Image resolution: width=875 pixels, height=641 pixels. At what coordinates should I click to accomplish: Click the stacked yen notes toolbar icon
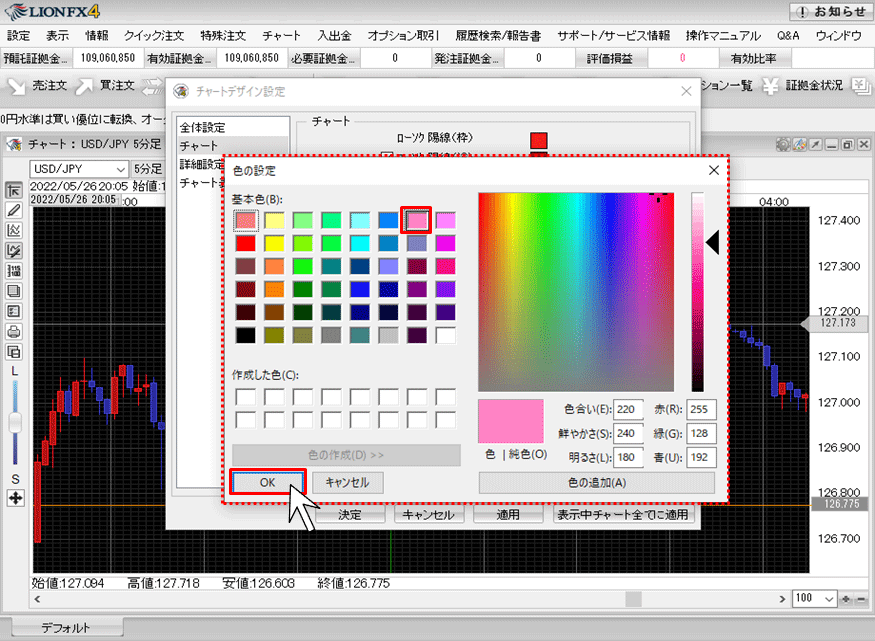click(x=861, y=85)
